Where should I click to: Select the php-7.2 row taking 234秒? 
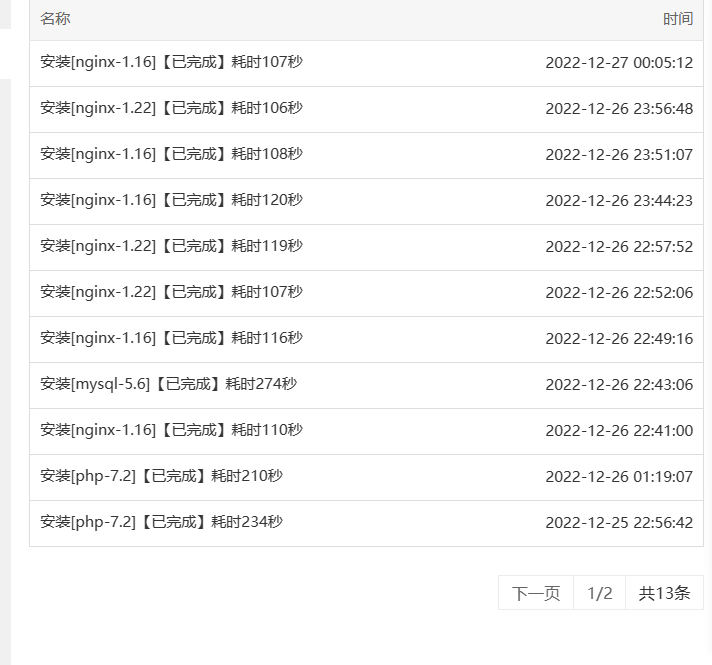pos(366,523)
